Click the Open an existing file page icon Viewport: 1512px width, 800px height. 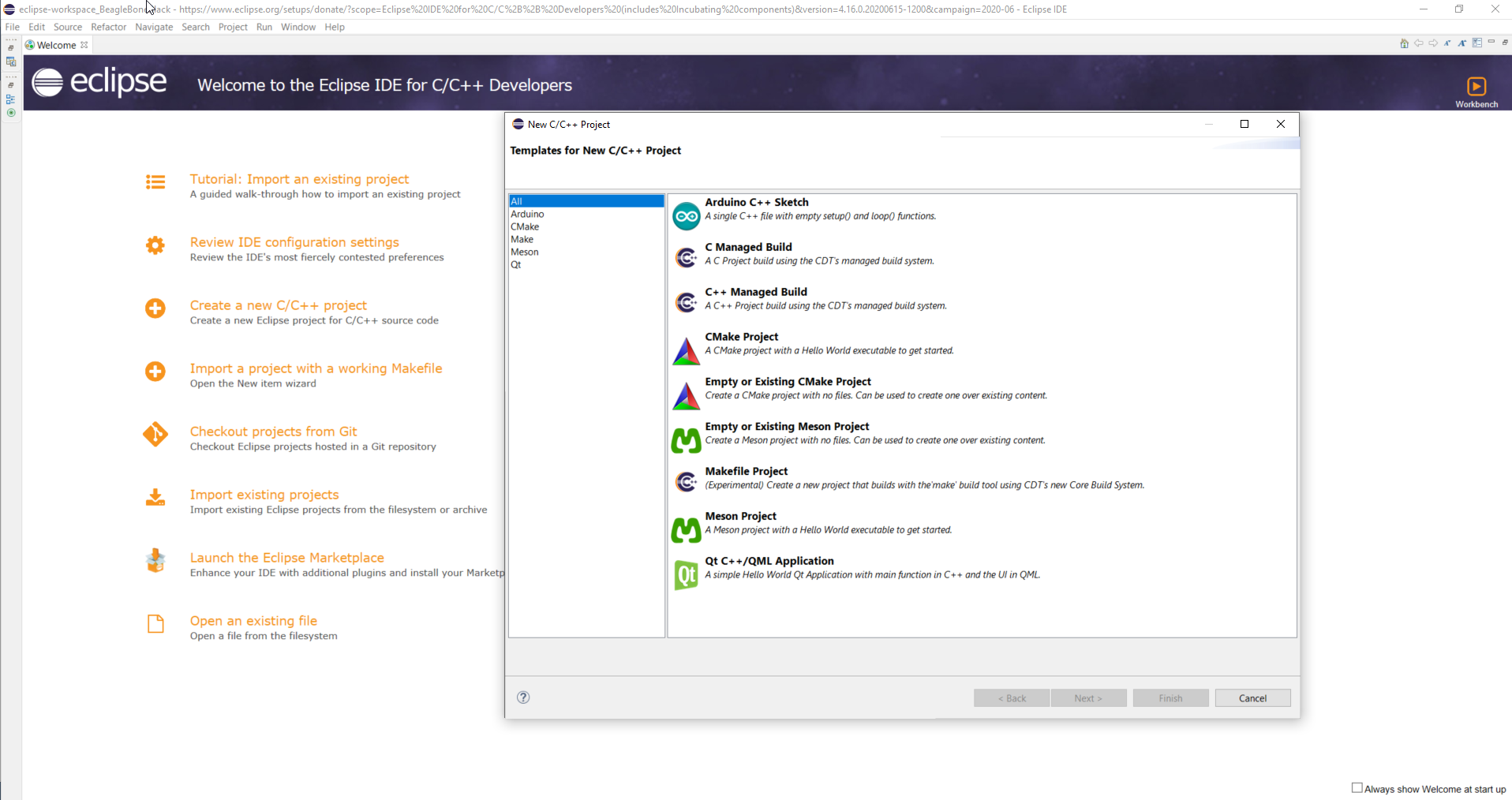click(155, 624)
